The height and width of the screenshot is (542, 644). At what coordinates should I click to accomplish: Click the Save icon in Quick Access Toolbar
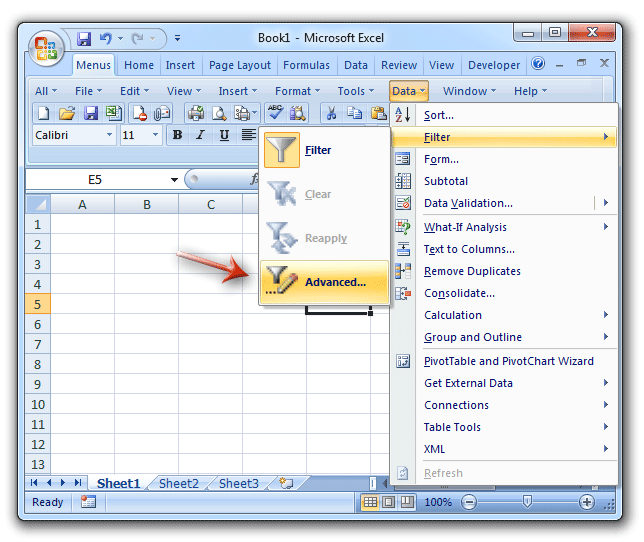pos(84,39)
